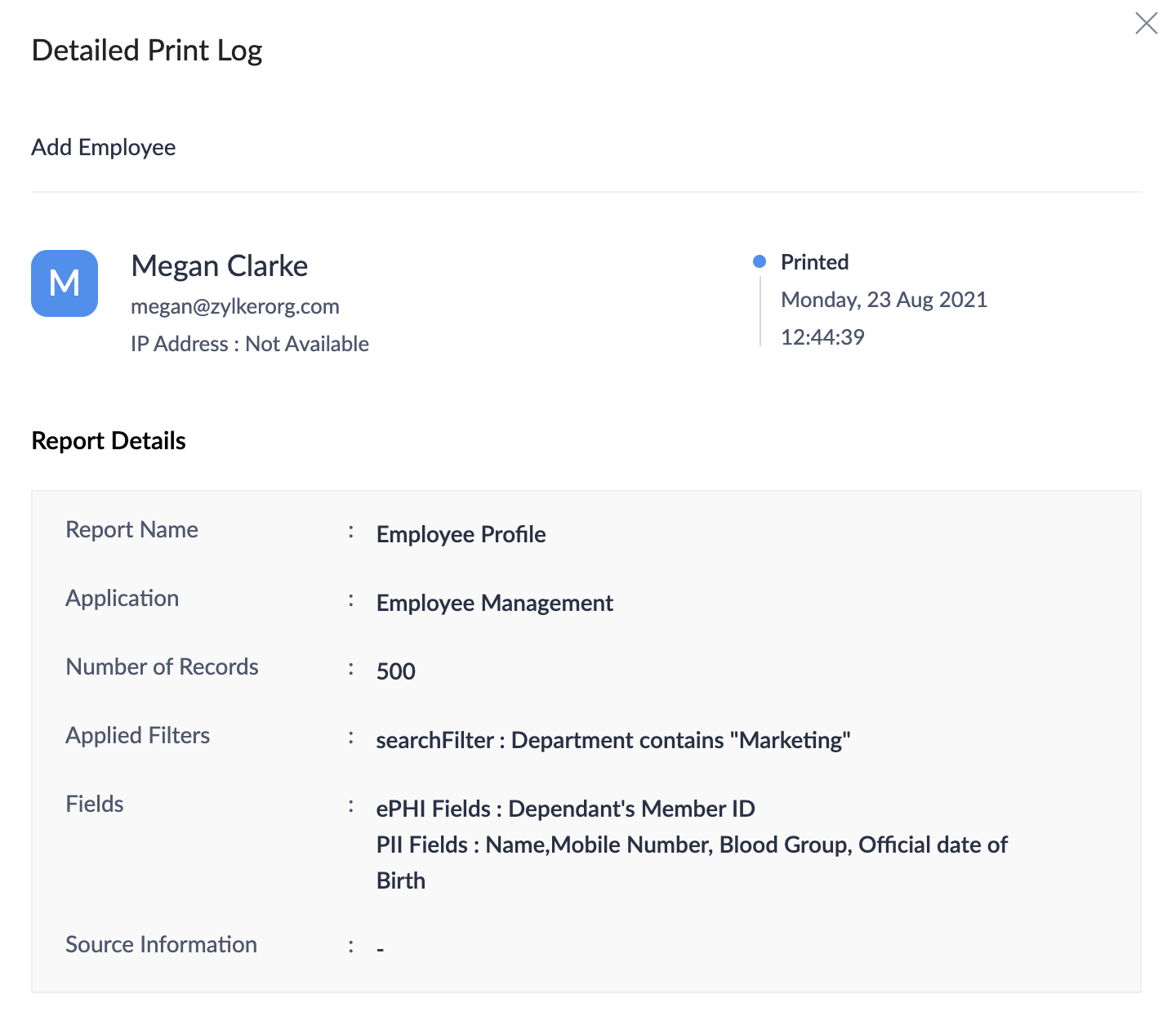Click the Applied Filters label
This screenshot has width=1176, height=1034.
pos(137,735)
